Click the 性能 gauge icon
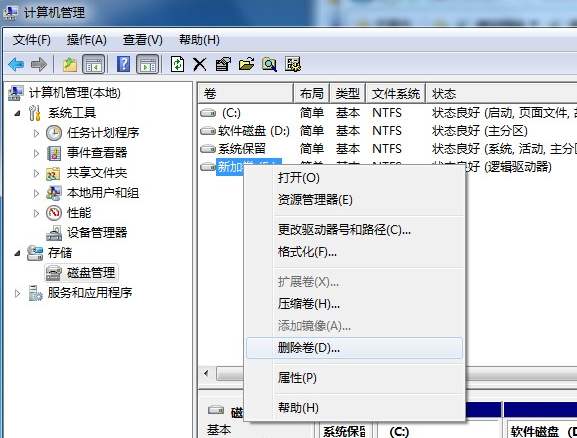 pyautogui.click(x=54, y=213)
